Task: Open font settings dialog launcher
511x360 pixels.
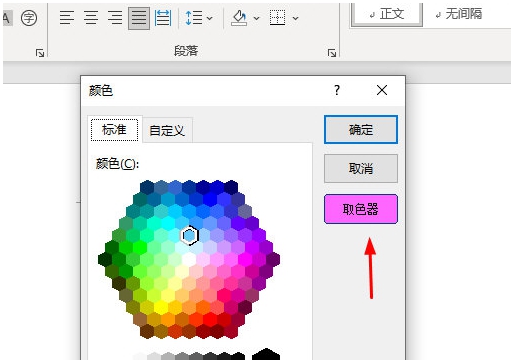Action: pos(40,53)
